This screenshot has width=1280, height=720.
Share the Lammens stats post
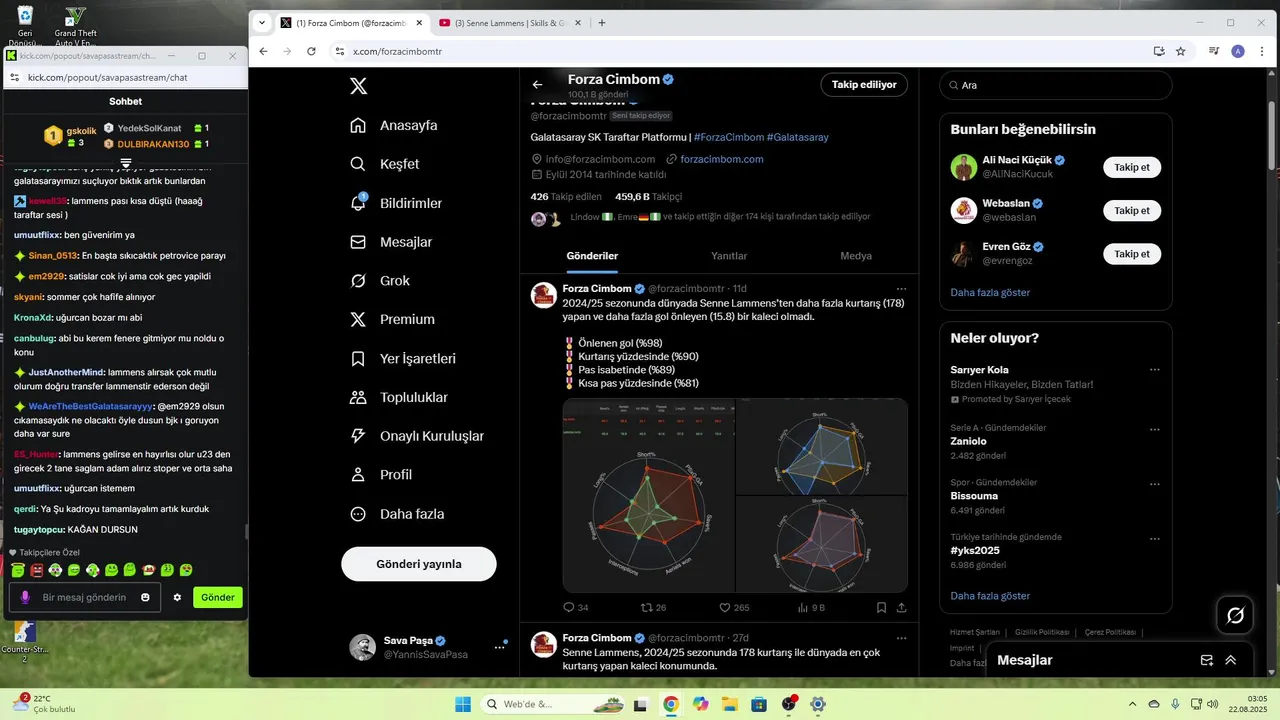click(x=901, y=607)
